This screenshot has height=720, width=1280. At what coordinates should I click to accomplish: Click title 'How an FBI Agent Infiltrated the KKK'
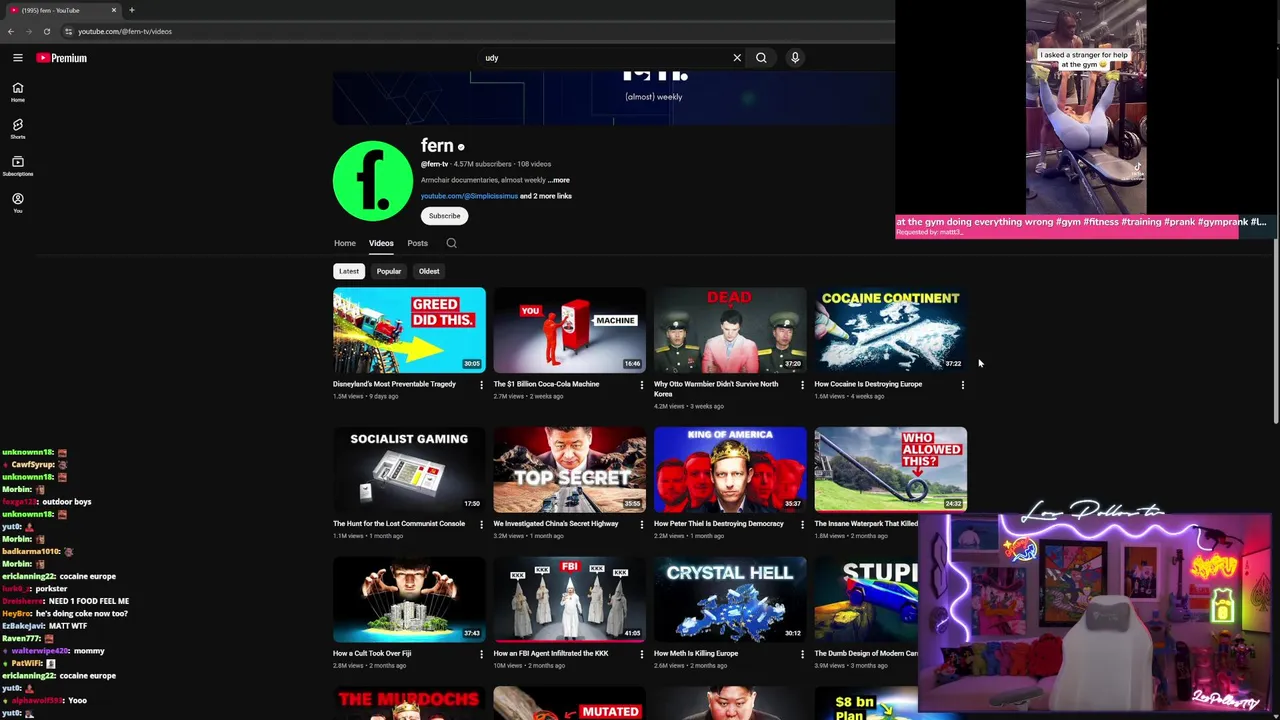551,654
